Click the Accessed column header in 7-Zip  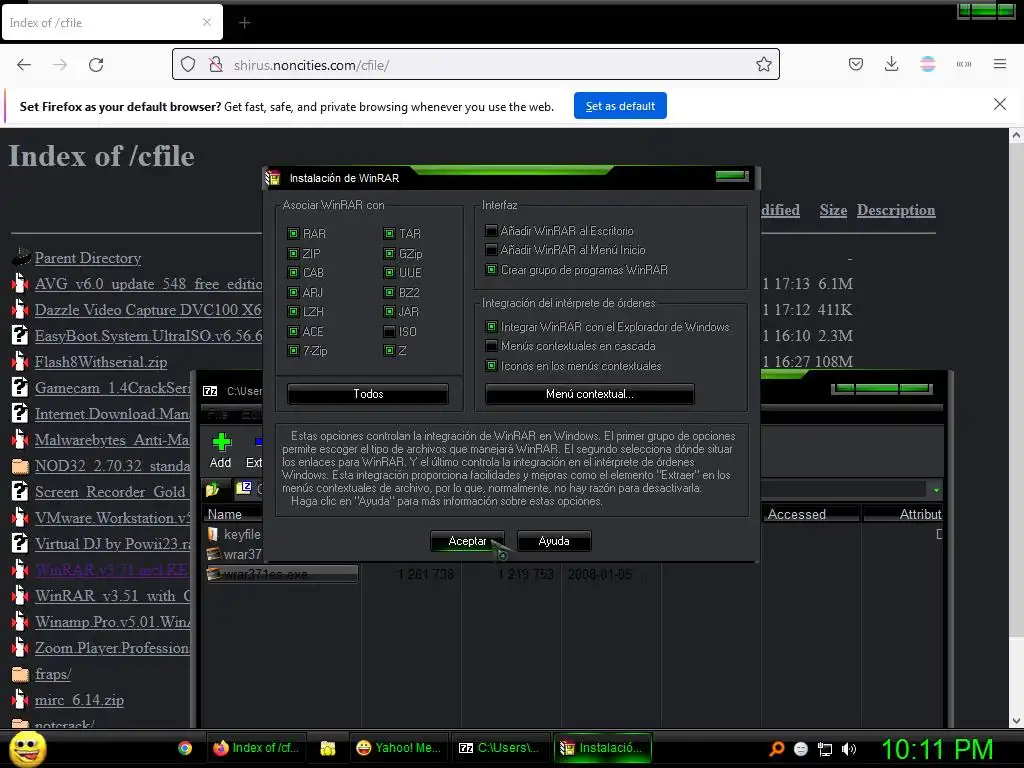[x=810, y=514]
